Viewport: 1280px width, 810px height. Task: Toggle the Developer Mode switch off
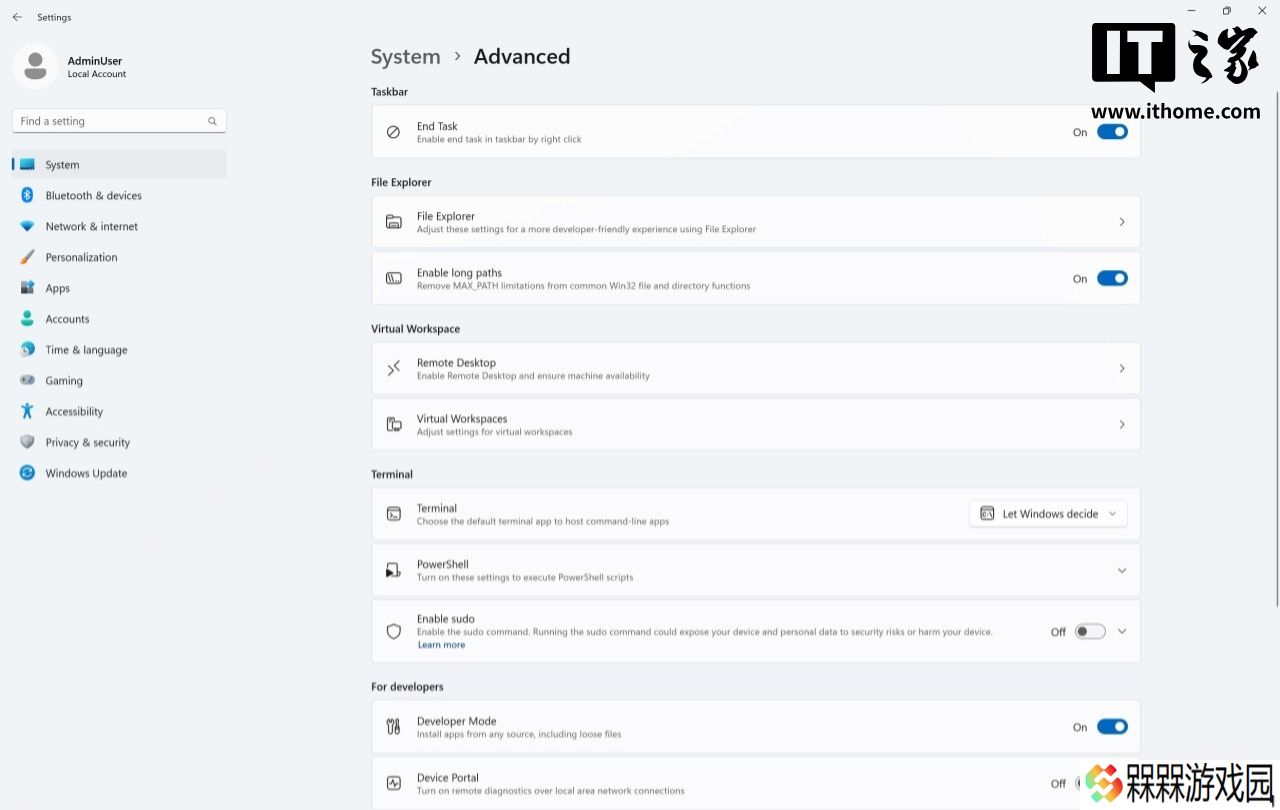[1112, 727]
